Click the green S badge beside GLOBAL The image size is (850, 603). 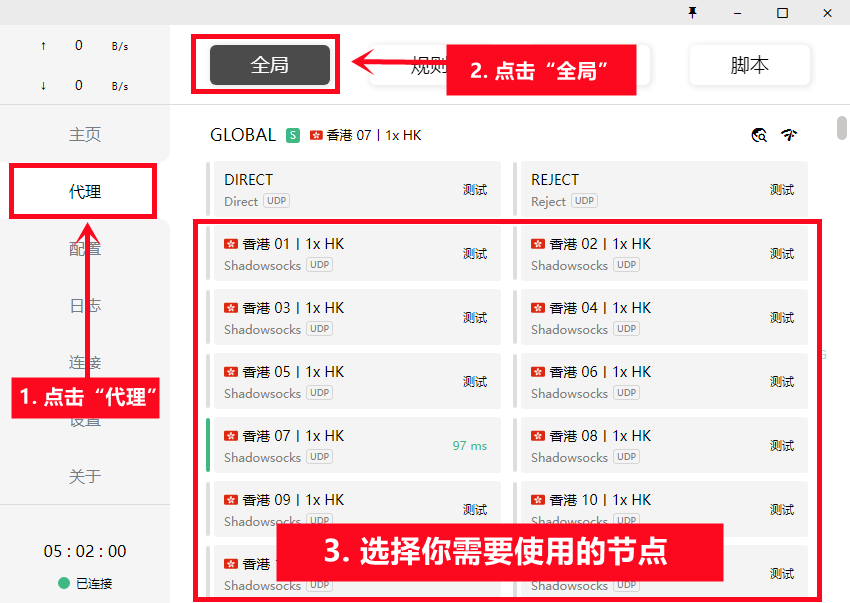coord(293,135)
